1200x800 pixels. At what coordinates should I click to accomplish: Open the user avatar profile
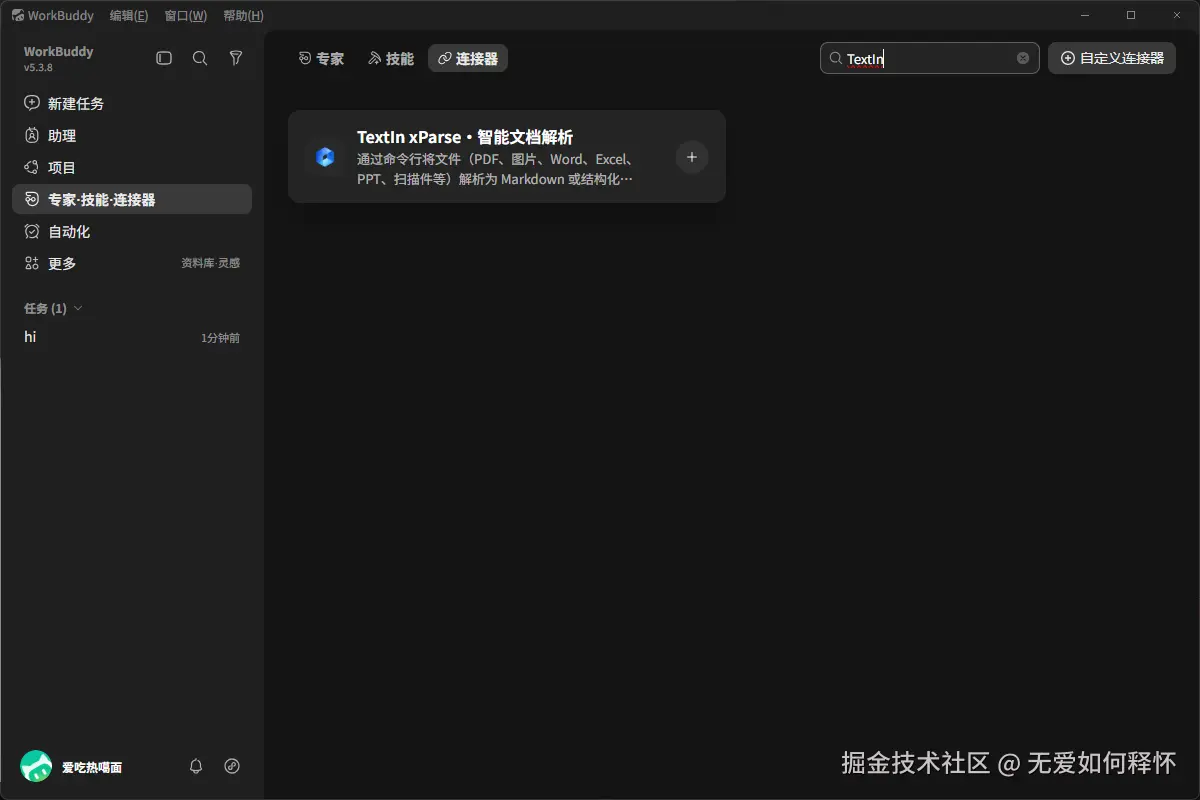tap(36, 766)
